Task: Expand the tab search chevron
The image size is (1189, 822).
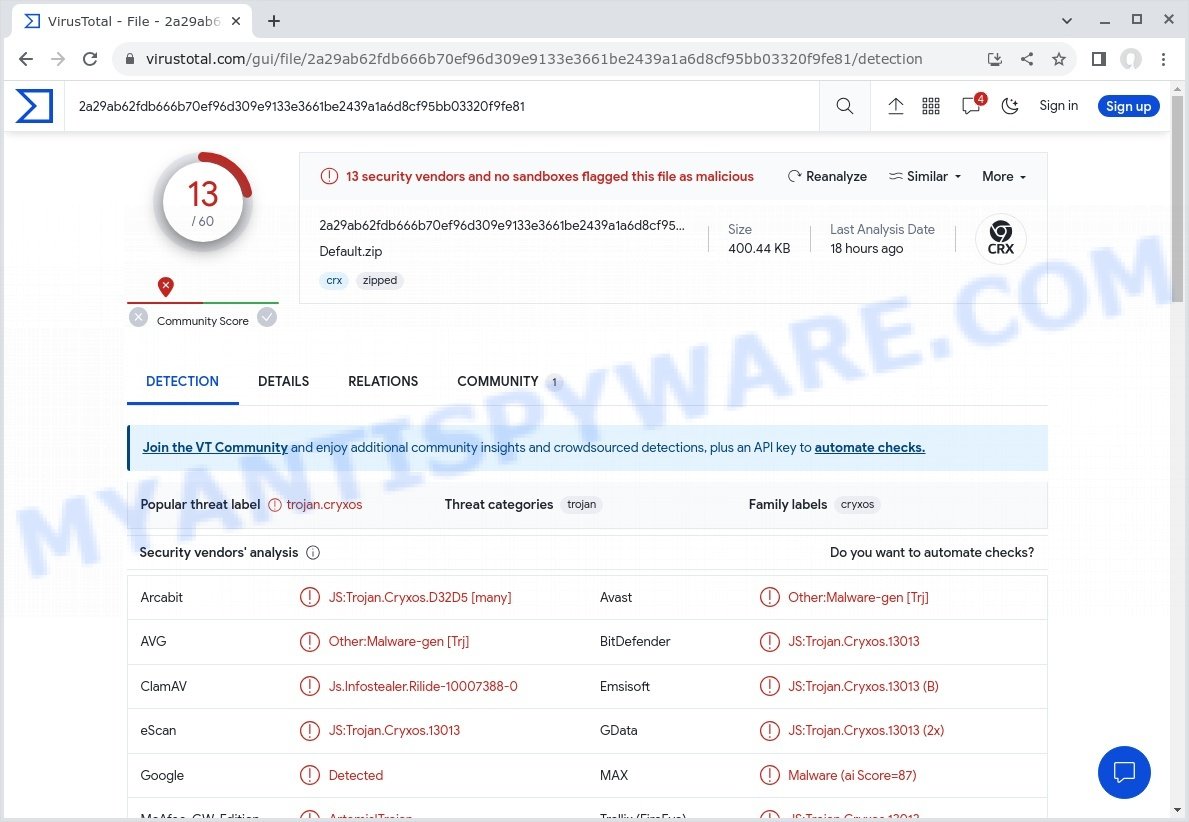Action: 1067,20
